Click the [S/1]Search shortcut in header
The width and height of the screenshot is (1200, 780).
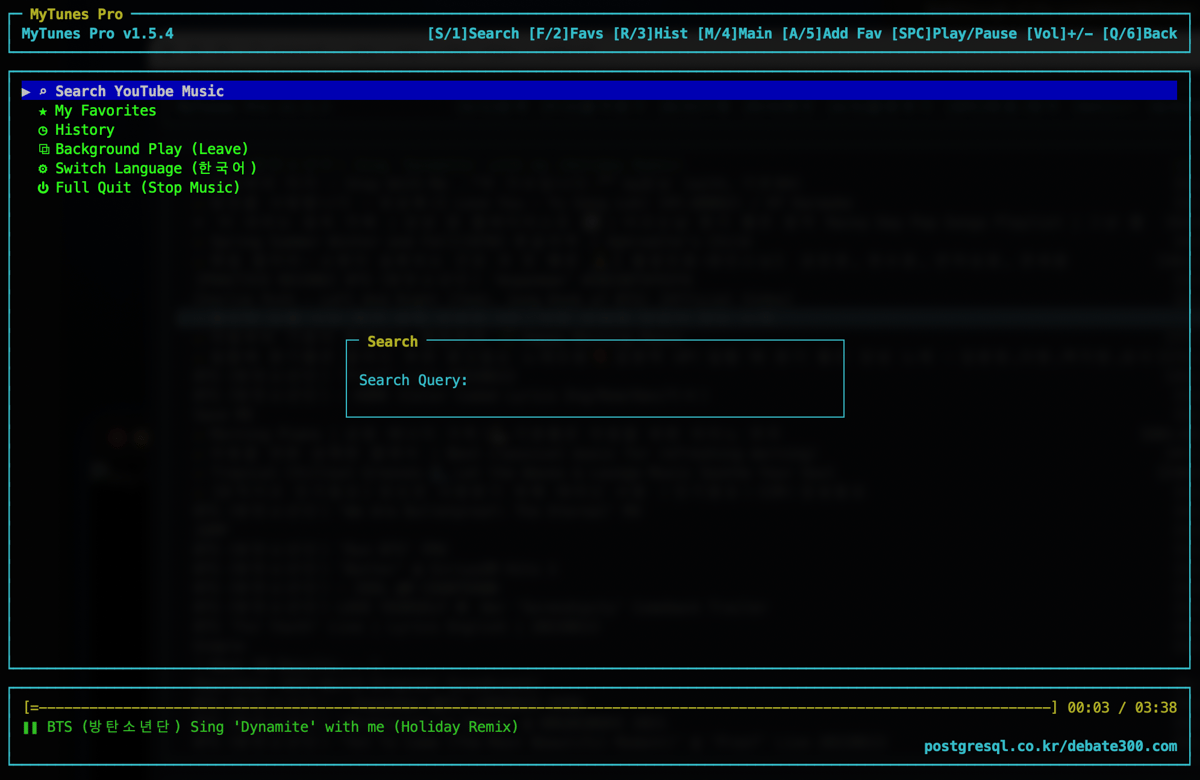(x=473, y=34)
